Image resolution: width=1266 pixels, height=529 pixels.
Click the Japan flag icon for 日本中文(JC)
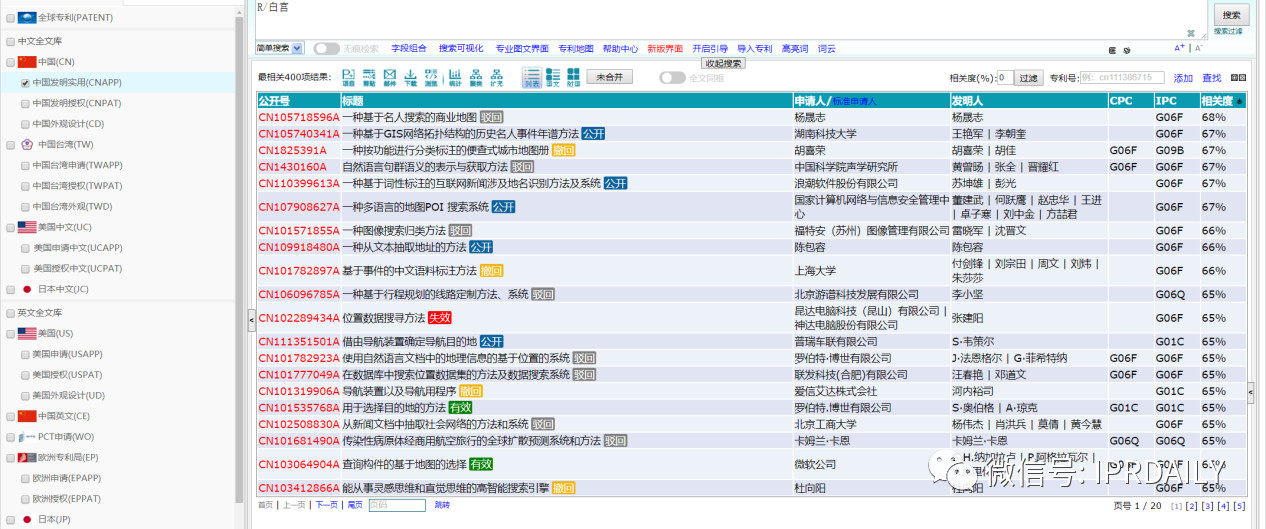click(x=27, y=289)
